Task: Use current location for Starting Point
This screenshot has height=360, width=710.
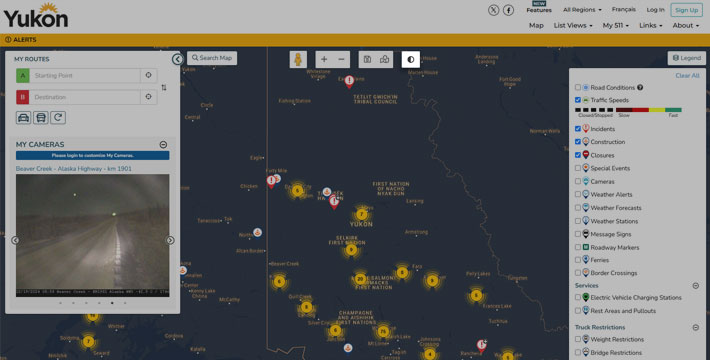Action: [x=149, y=75]
